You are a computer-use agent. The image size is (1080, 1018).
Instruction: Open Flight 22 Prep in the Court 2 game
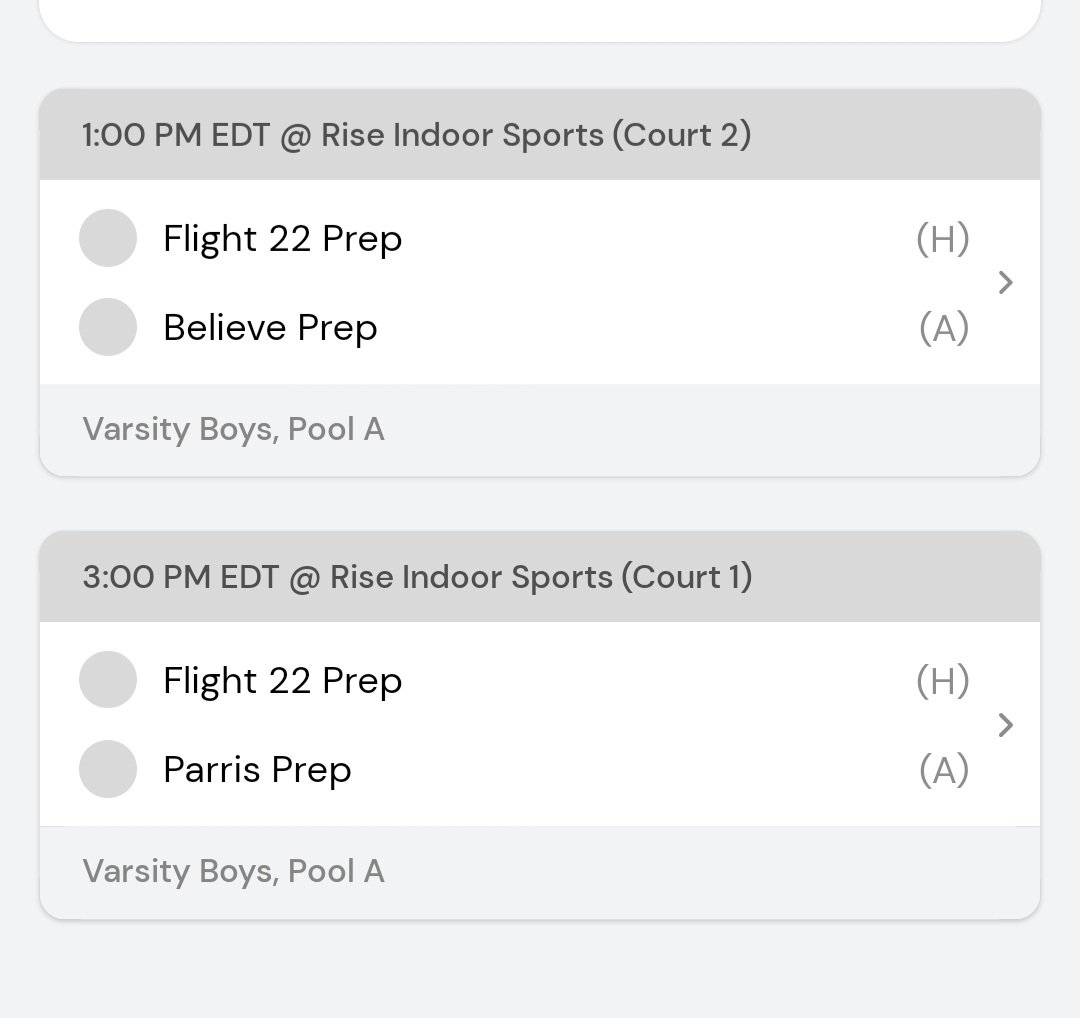click(282, 239)
